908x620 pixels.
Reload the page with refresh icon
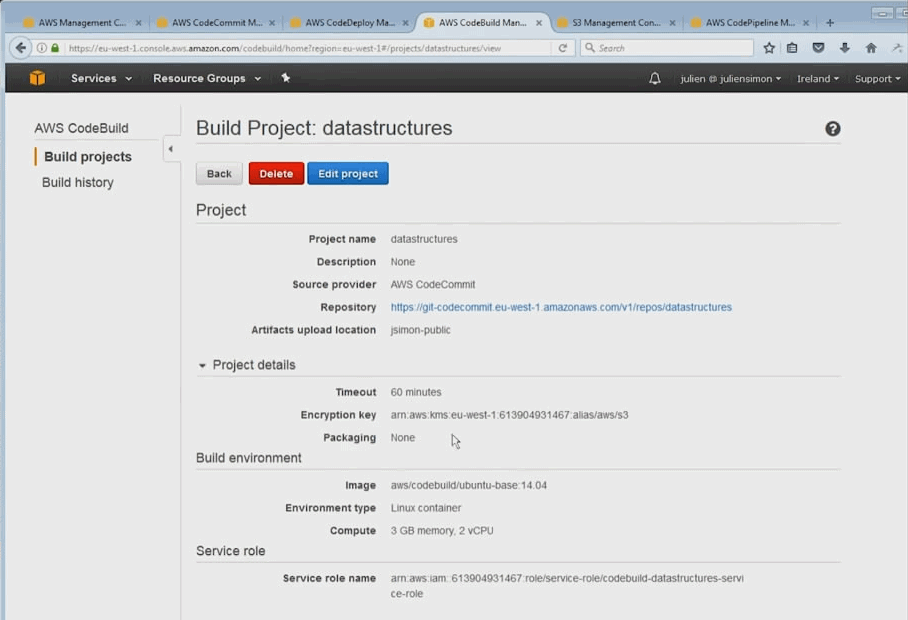(562, 48)
